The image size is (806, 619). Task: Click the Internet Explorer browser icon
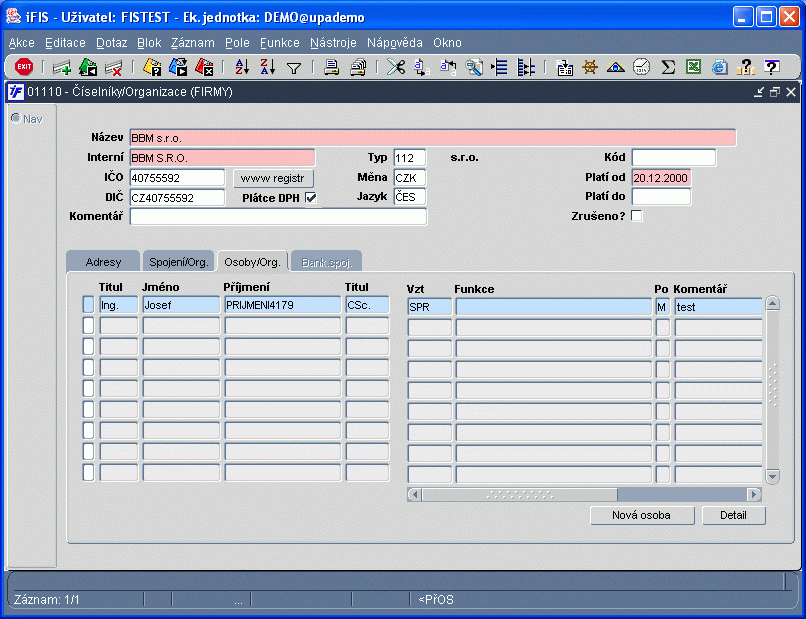[720, 67]
